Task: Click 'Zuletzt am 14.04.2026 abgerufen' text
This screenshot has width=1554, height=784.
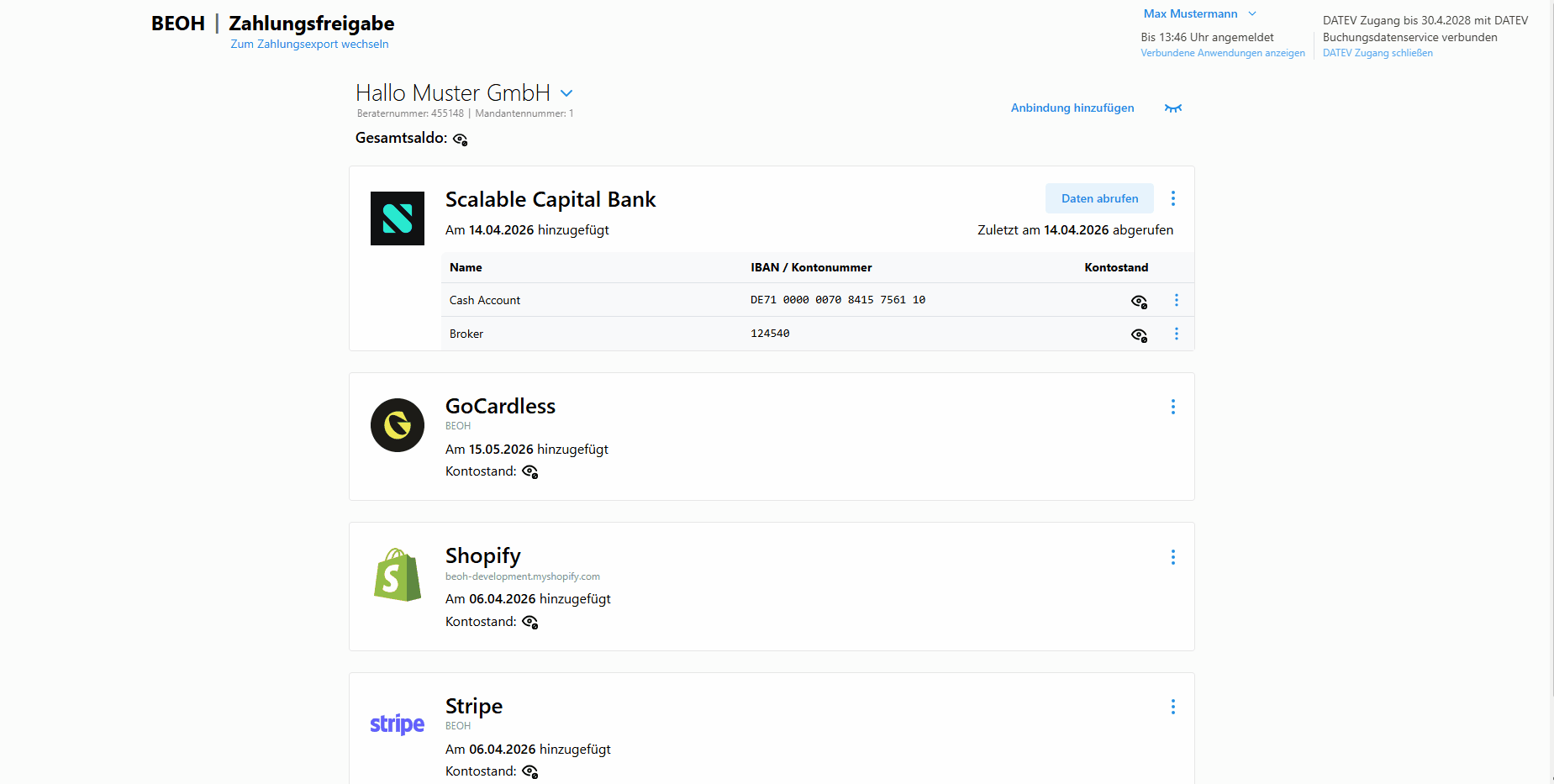Action: [1075, 230]
